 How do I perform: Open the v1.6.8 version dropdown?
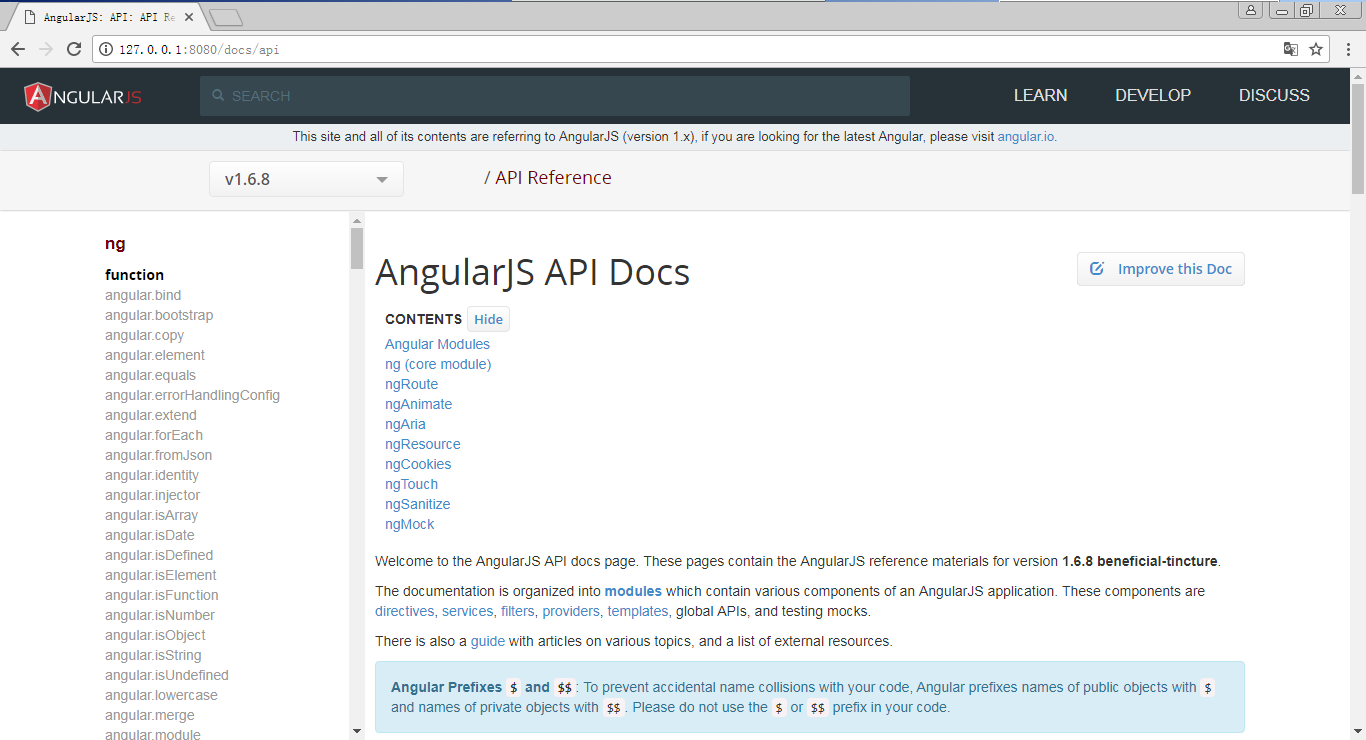click(x=306, y=180)
